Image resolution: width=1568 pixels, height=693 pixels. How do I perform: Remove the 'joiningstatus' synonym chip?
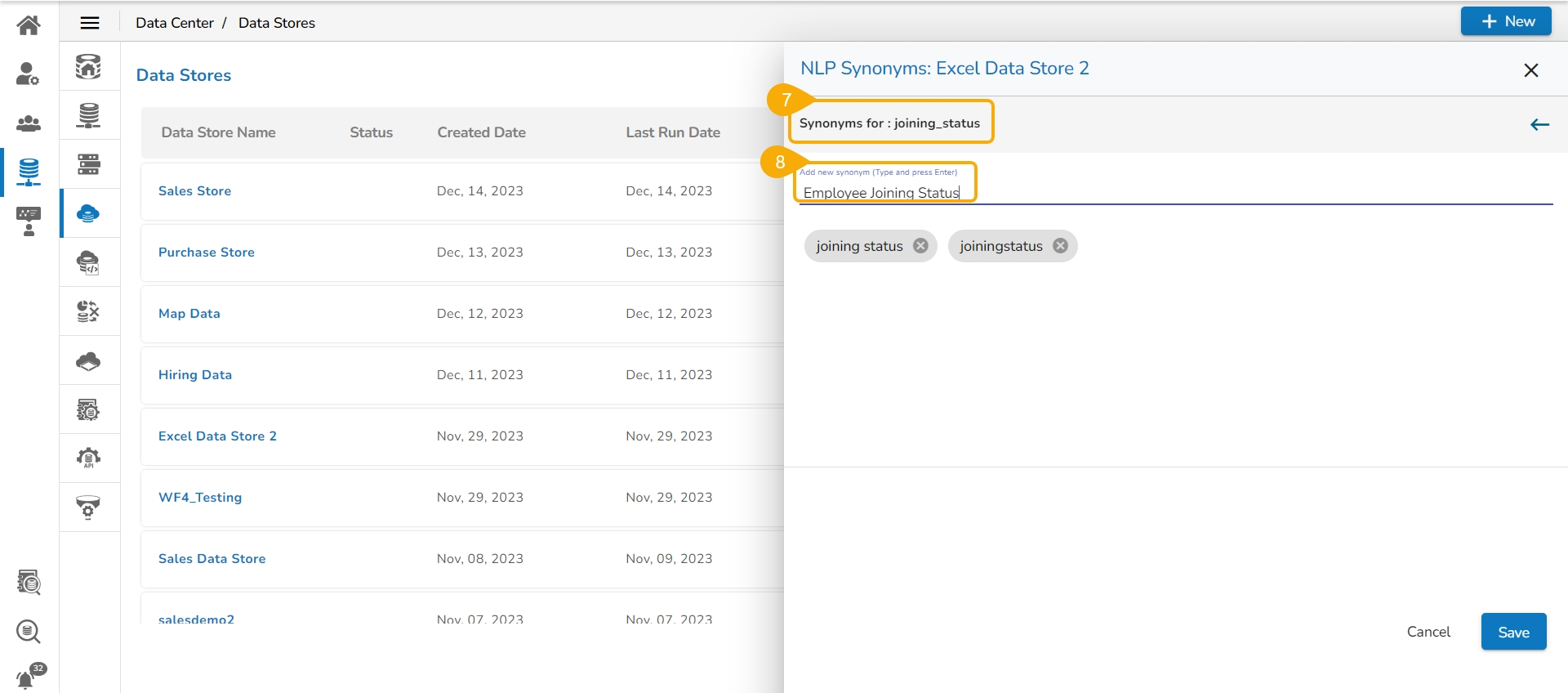1060,246
